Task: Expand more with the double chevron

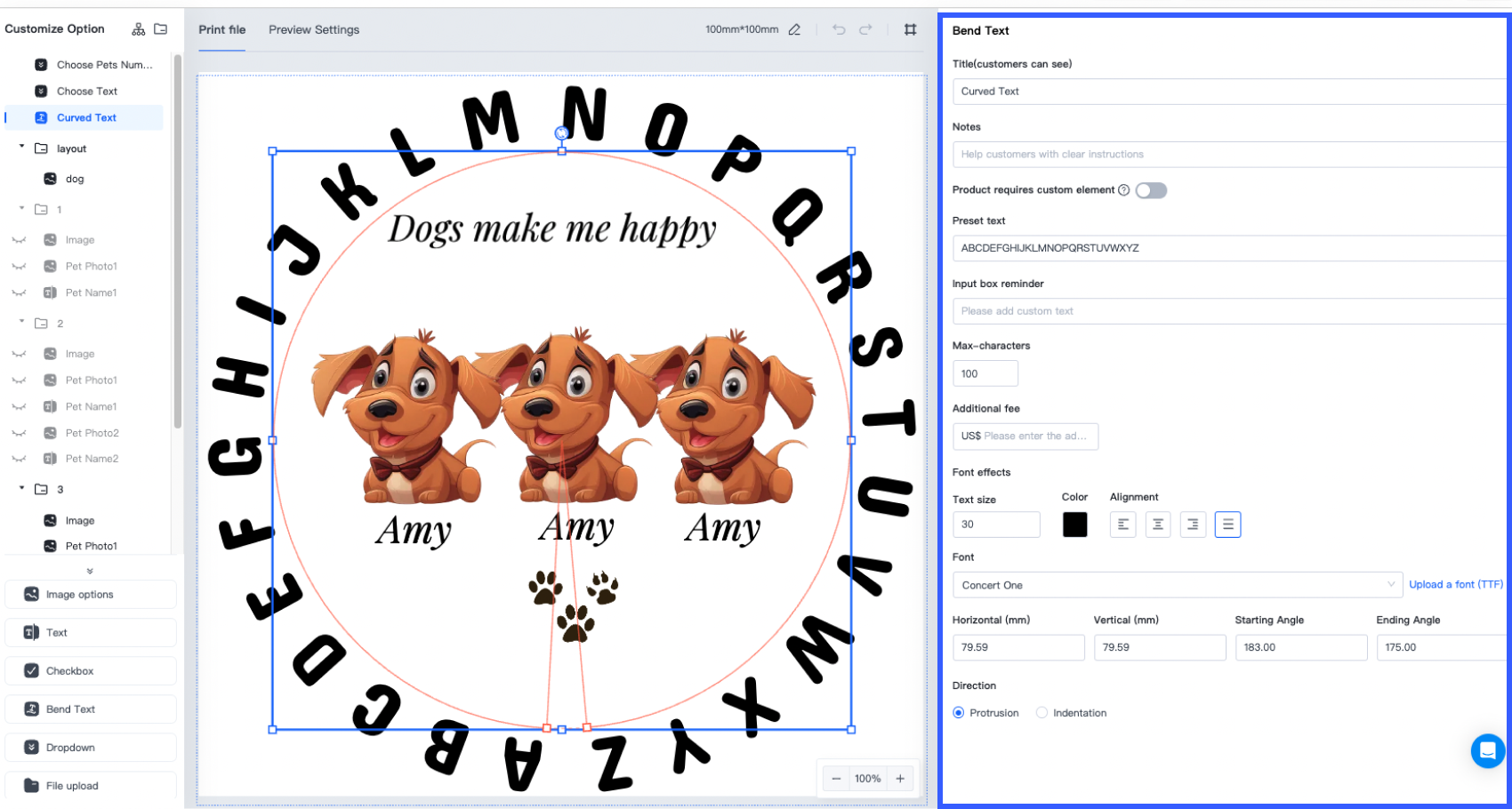Action: point(90,571)
